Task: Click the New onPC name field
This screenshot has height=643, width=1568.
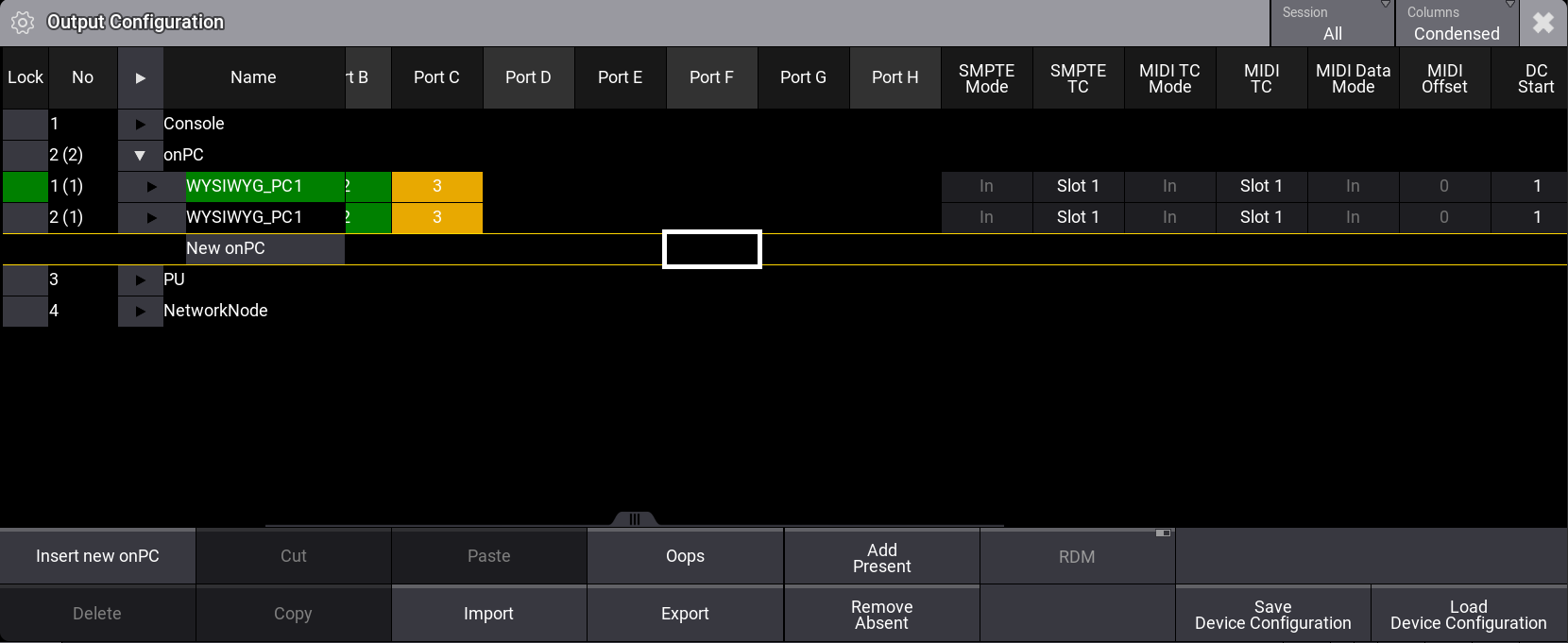Action: pyautogui.click(x=264, y=248)
